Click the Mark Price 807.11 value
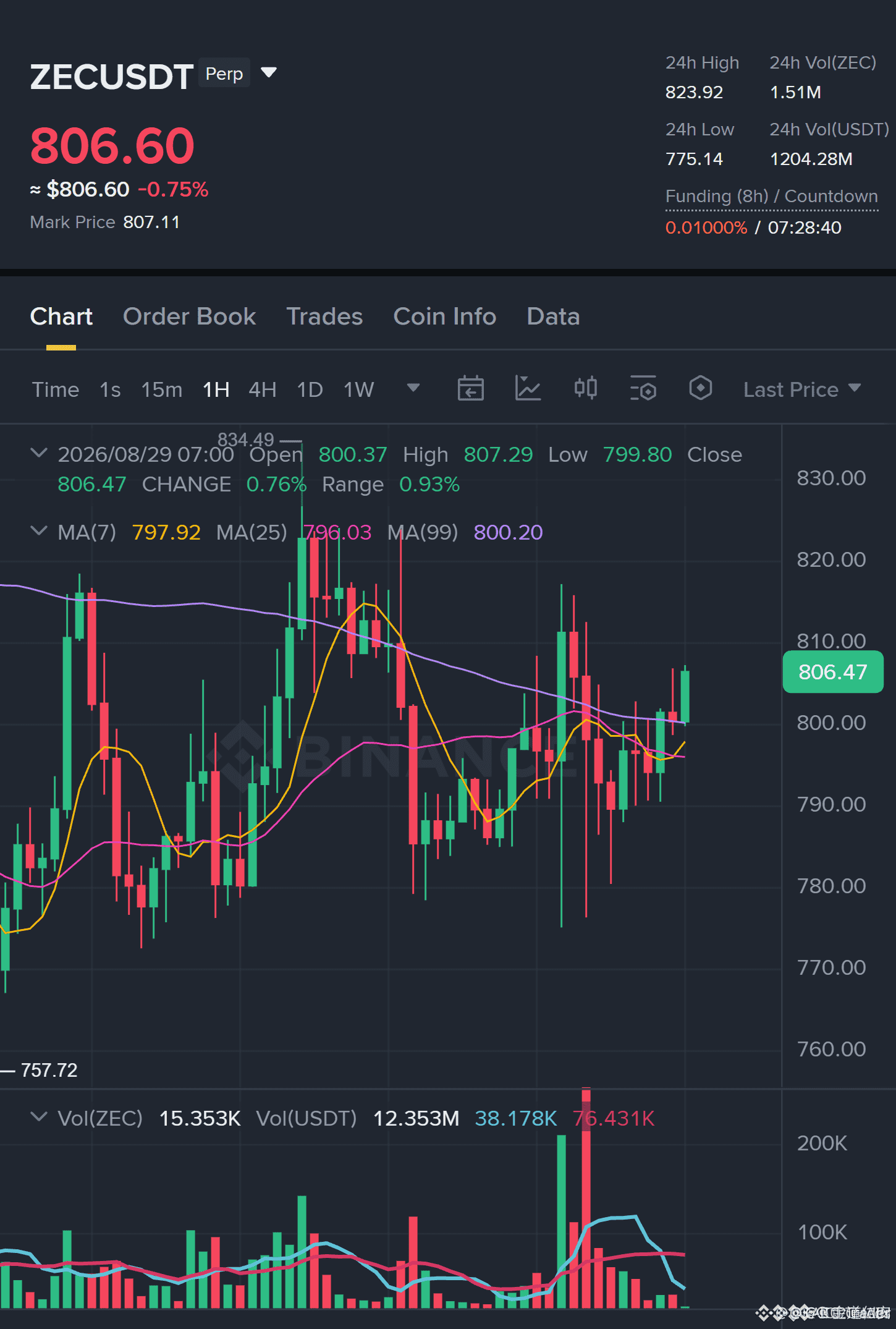This screenshot has height=1329, width=896. point(151,223)
